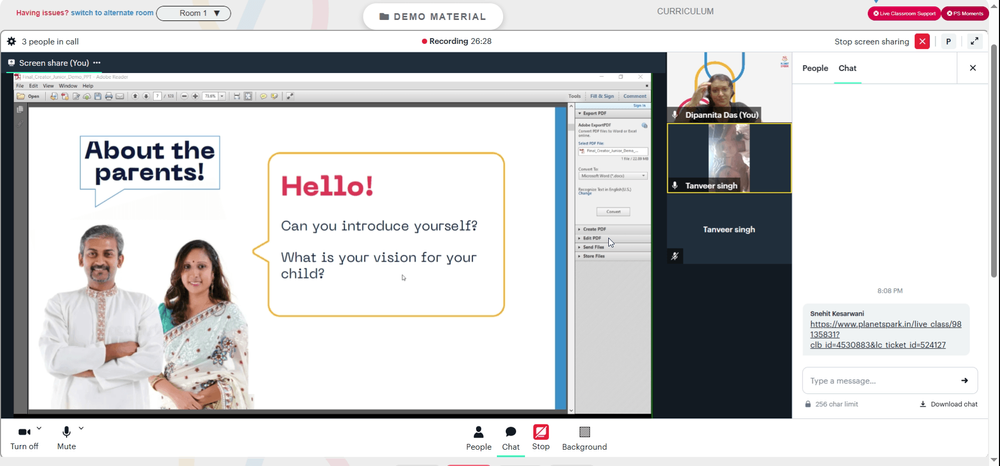1000x466 pixels.
Task: Enter fullscreen with the expand arrows icon
Action: [x=974, y=41]
